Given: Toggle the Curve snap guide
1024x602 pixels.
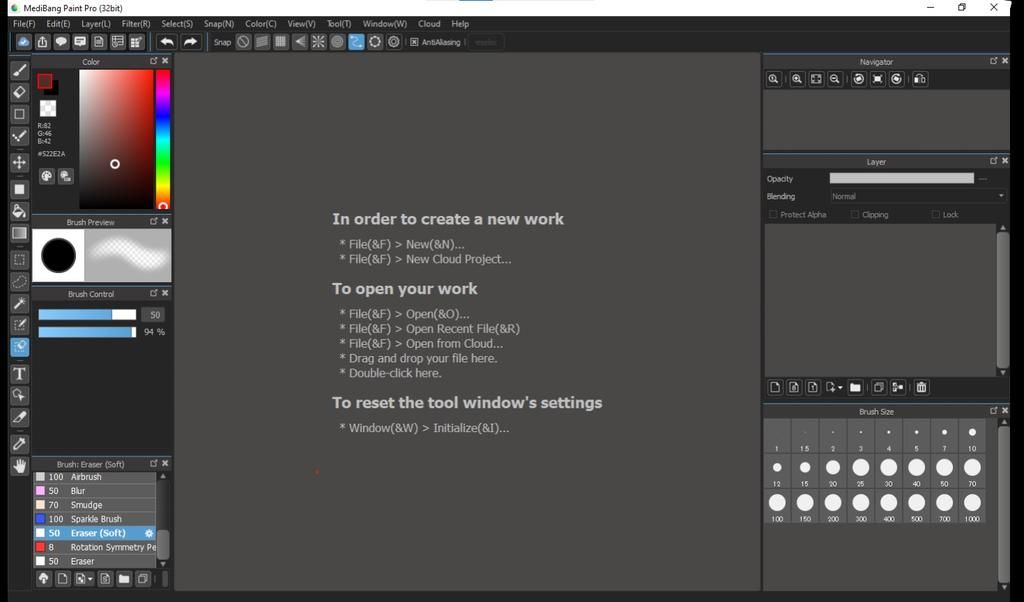Looking at the screenshot, I should click(x=356, y=42).
